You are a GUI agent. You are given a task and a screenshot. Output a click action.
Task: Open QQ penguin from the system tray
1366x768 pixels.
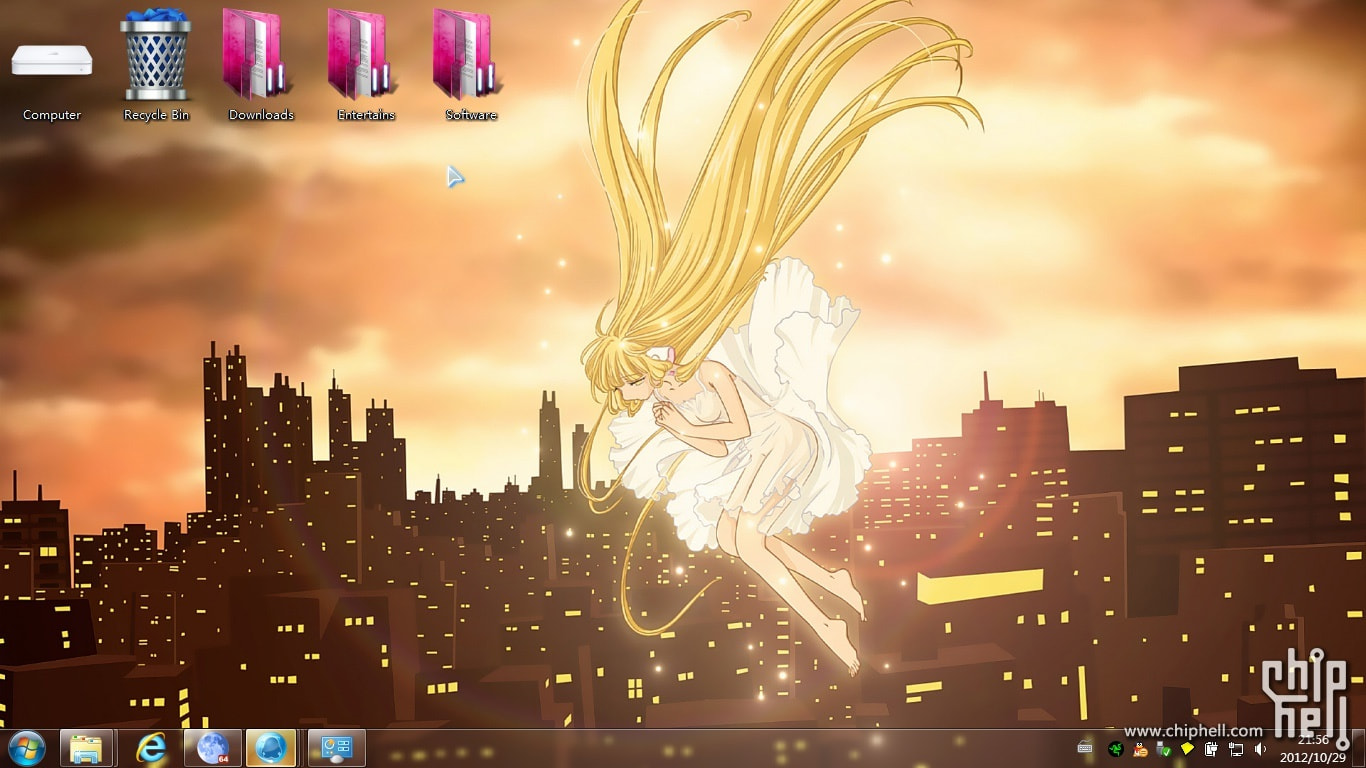tap(1140, 748)
